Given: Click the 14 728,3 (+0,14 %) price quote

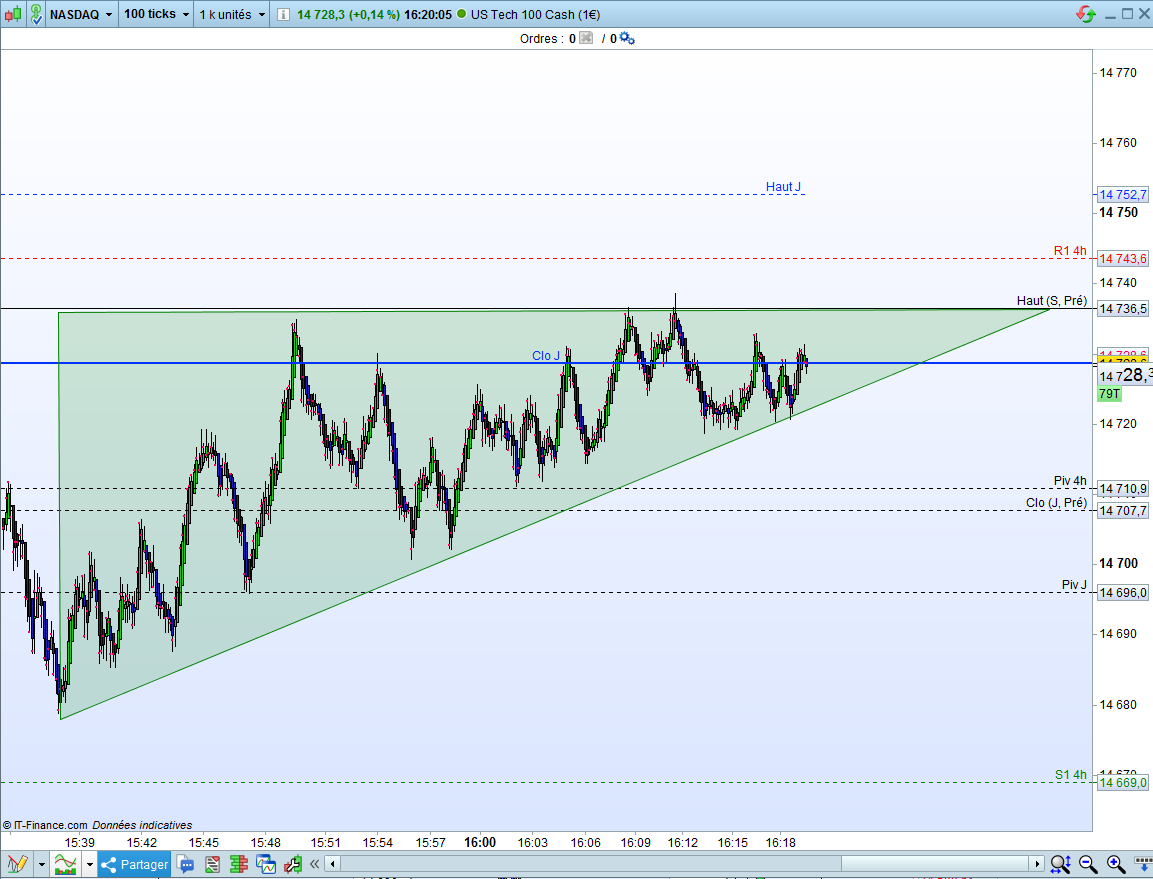Looking at the screenshot, I should click(x=348, y=15).
